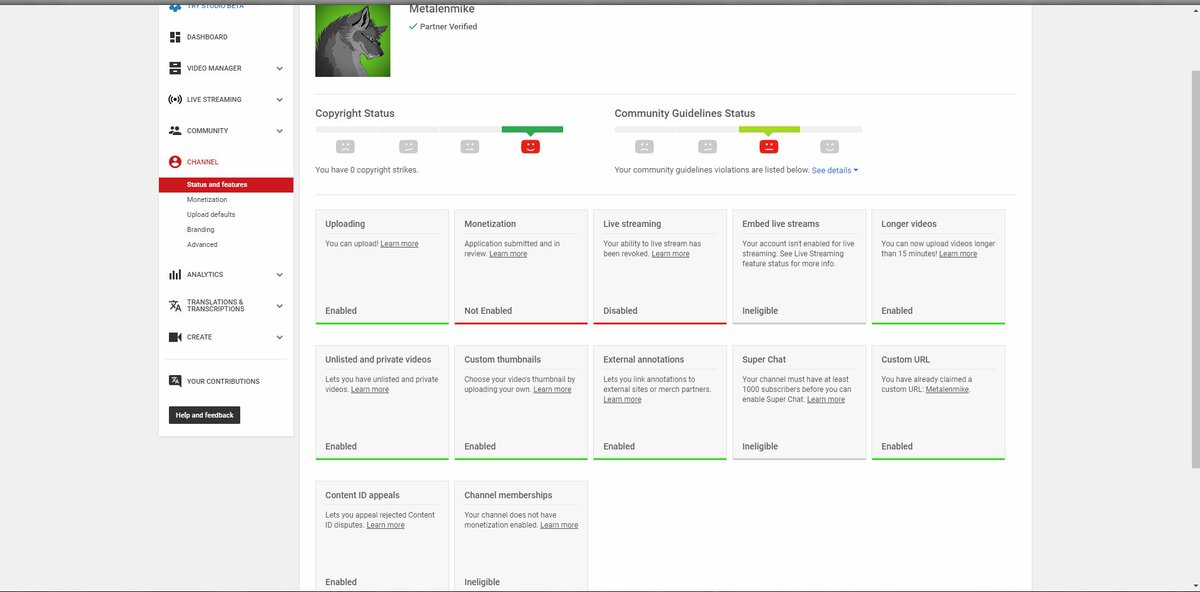The image size is (1200, 592).
Task: Click Learn more in Super Chat card
Action: (x=826, y=400)
